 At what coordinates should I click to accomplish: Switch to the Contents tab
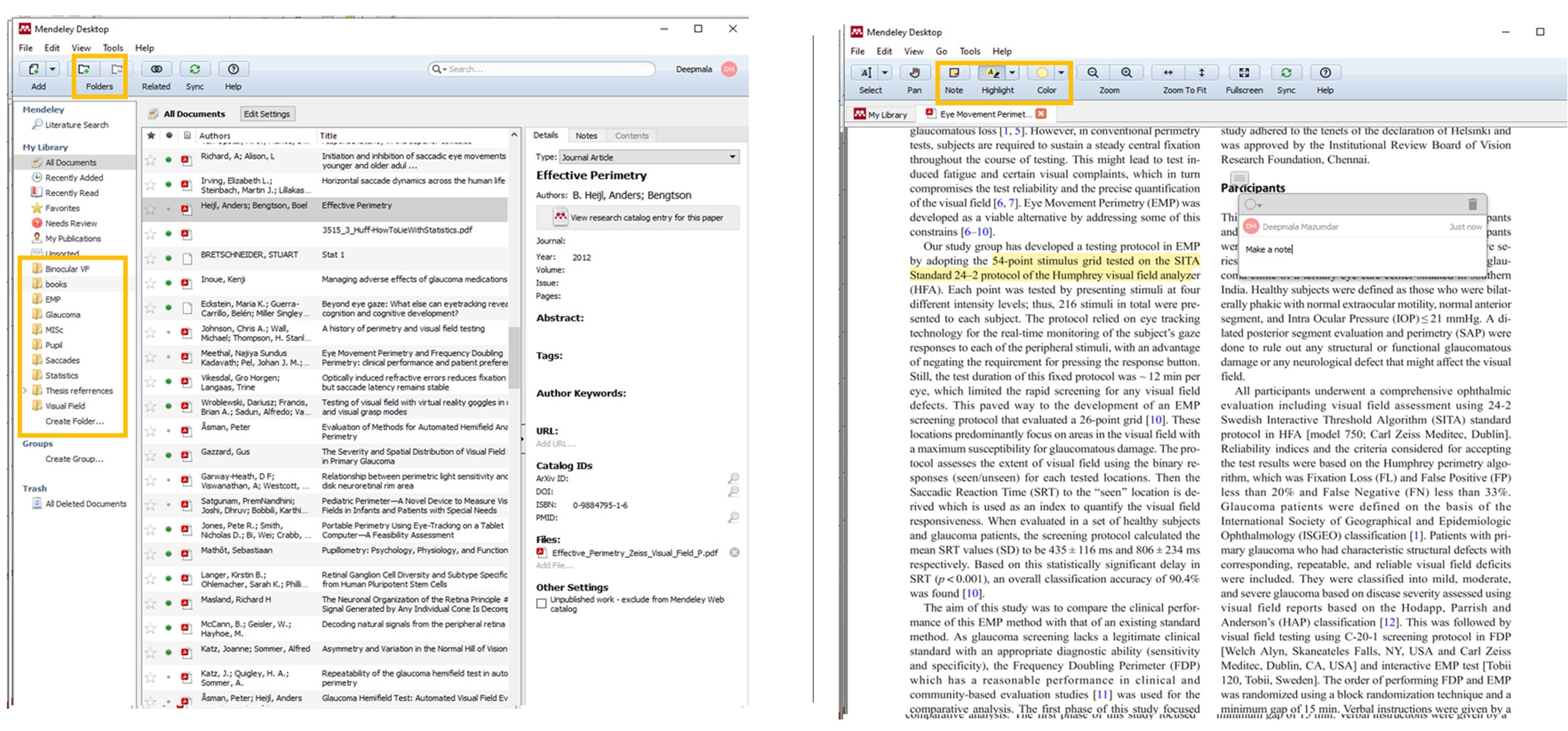tap(631, 136)
